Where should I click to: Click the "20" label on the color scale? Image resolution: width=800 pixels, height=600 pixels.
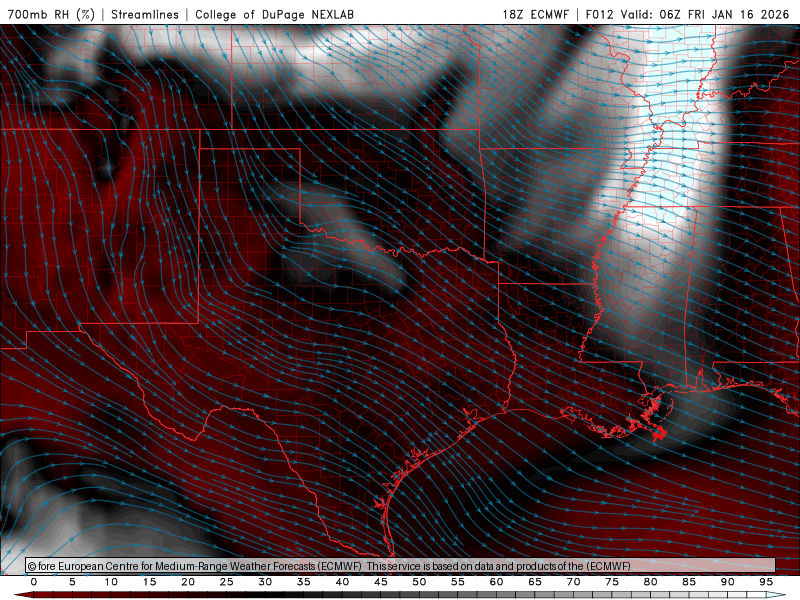[188, 582]
